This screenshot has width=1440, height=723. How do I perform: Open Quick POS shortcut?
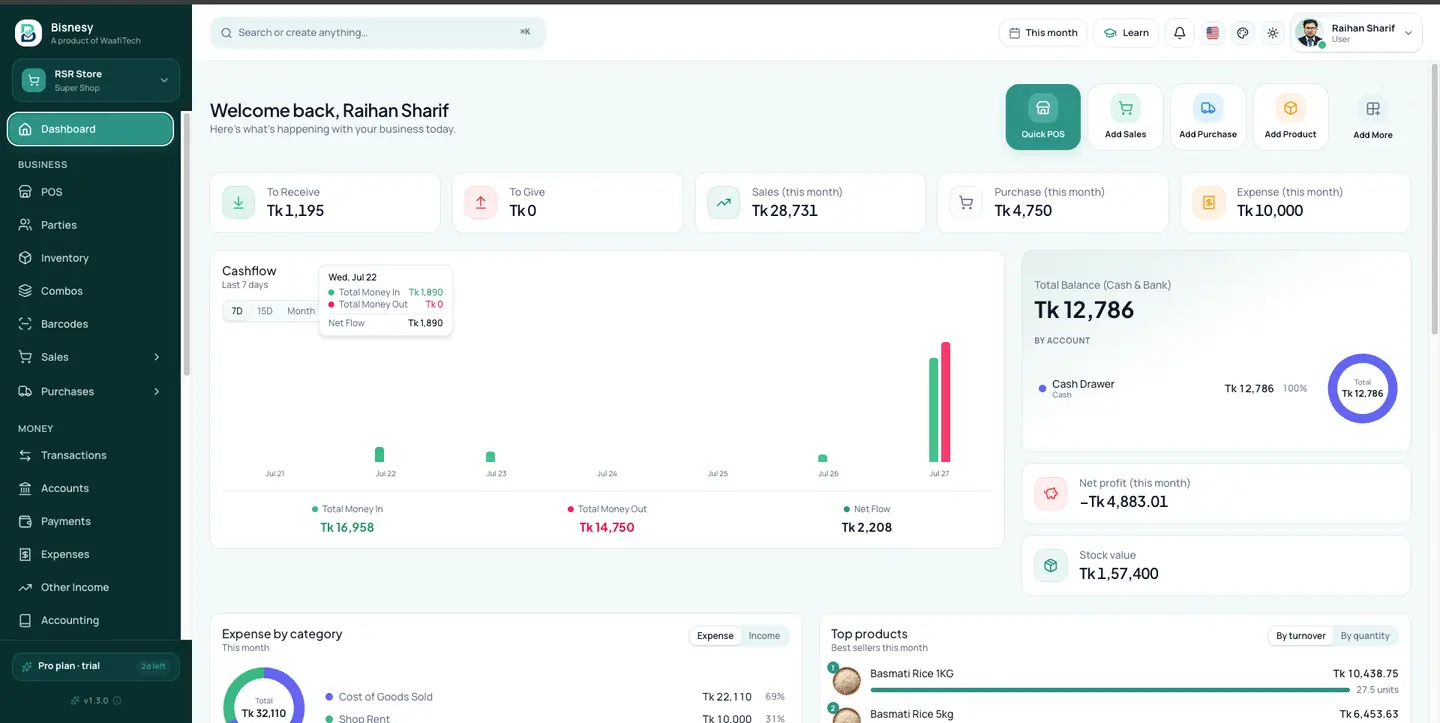click(1043, 117)
